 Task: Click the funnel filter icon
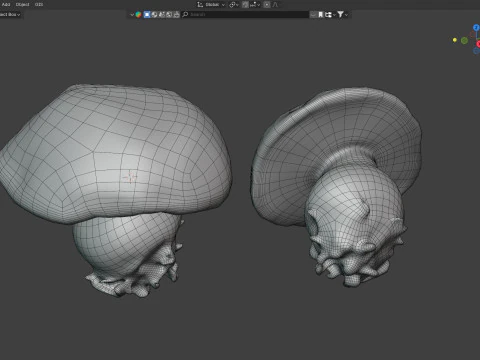340,14
